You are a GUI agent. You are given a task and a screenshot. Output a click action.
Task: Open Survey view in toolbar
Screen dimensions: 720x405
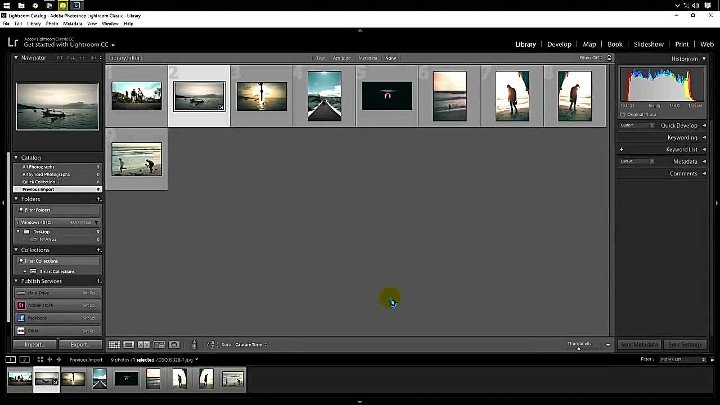pos(159,344)
